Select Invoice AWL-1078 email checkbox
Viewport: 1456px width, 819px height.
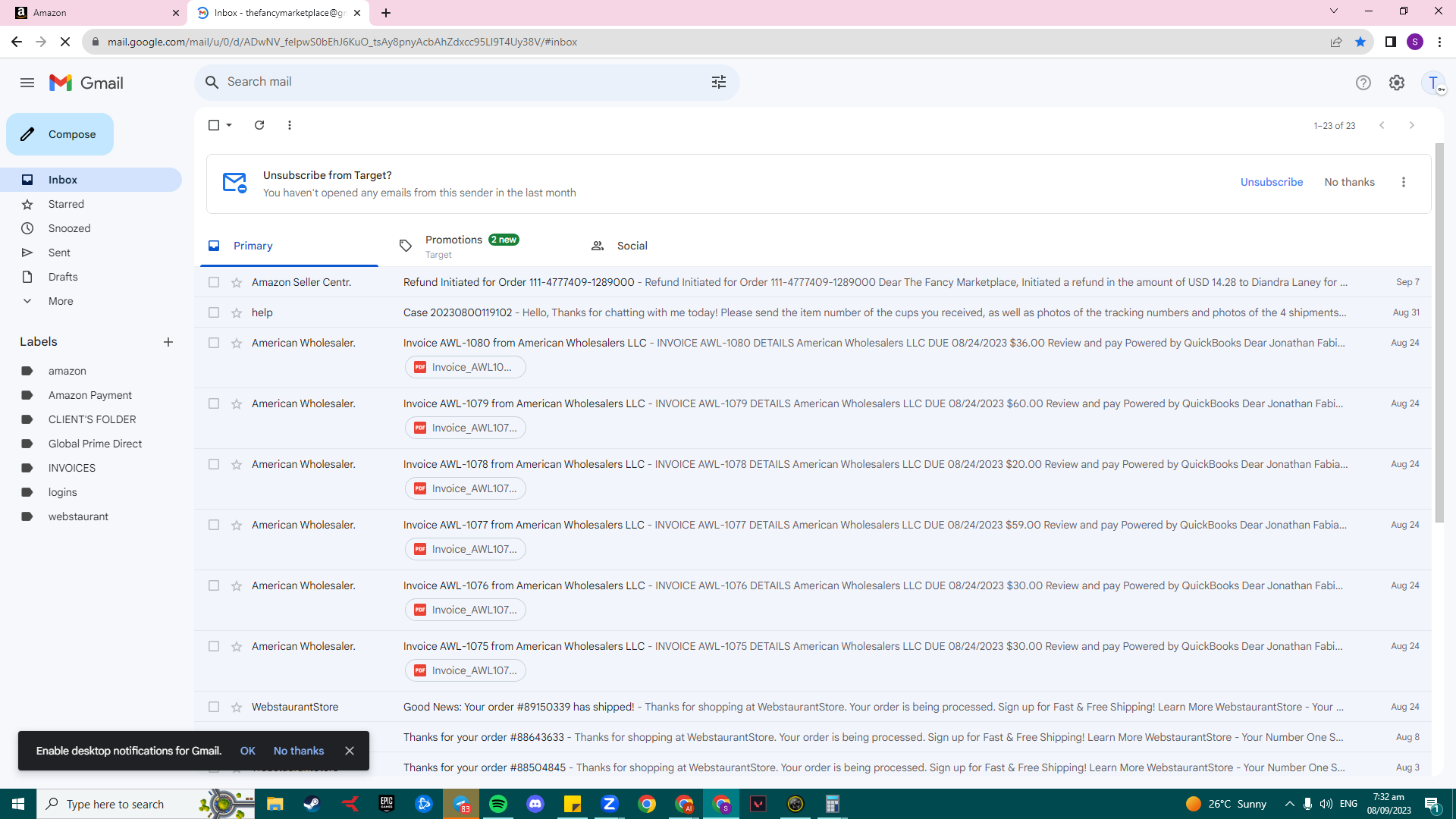click(x=214, y=464)
